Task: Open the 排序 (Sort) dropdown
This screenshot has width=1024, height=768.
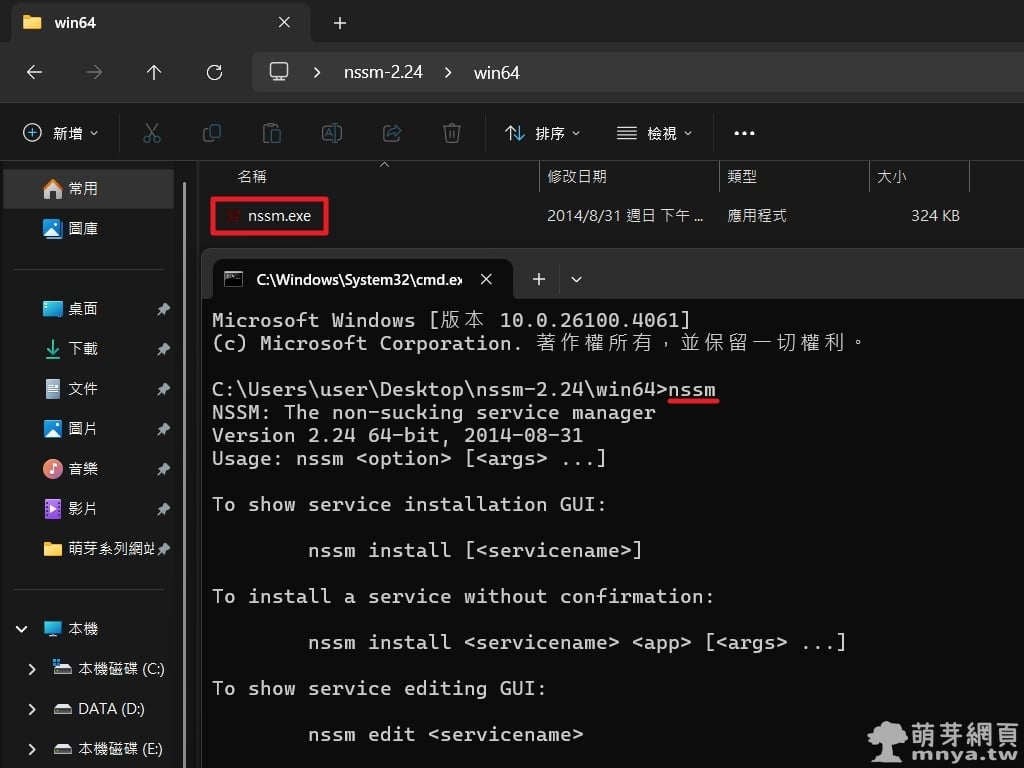Action: [542, 133]
